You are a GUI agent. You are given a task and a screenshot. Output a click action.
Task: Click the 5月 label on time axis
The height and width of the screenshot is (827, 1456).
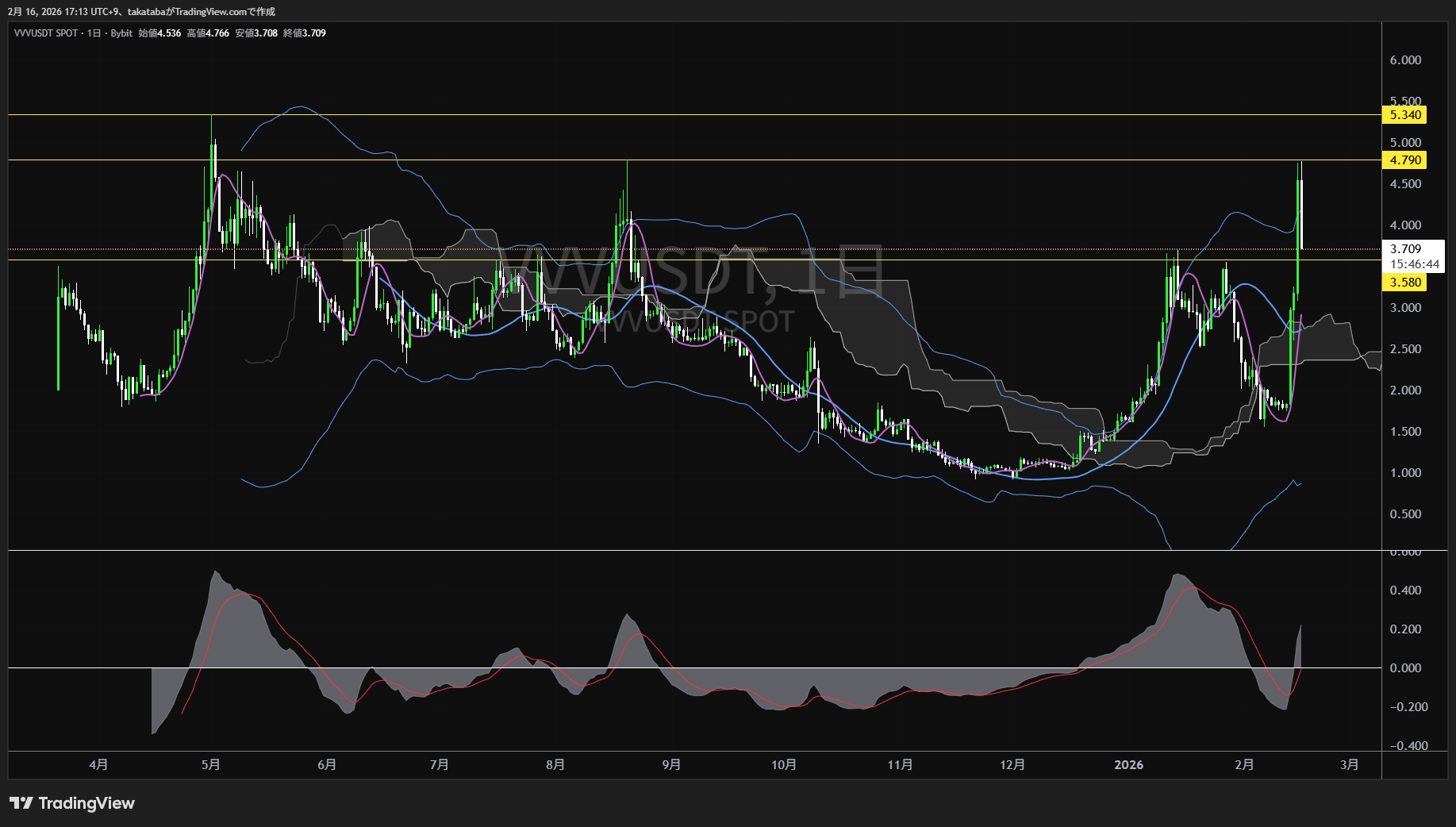tap(210, 764)
